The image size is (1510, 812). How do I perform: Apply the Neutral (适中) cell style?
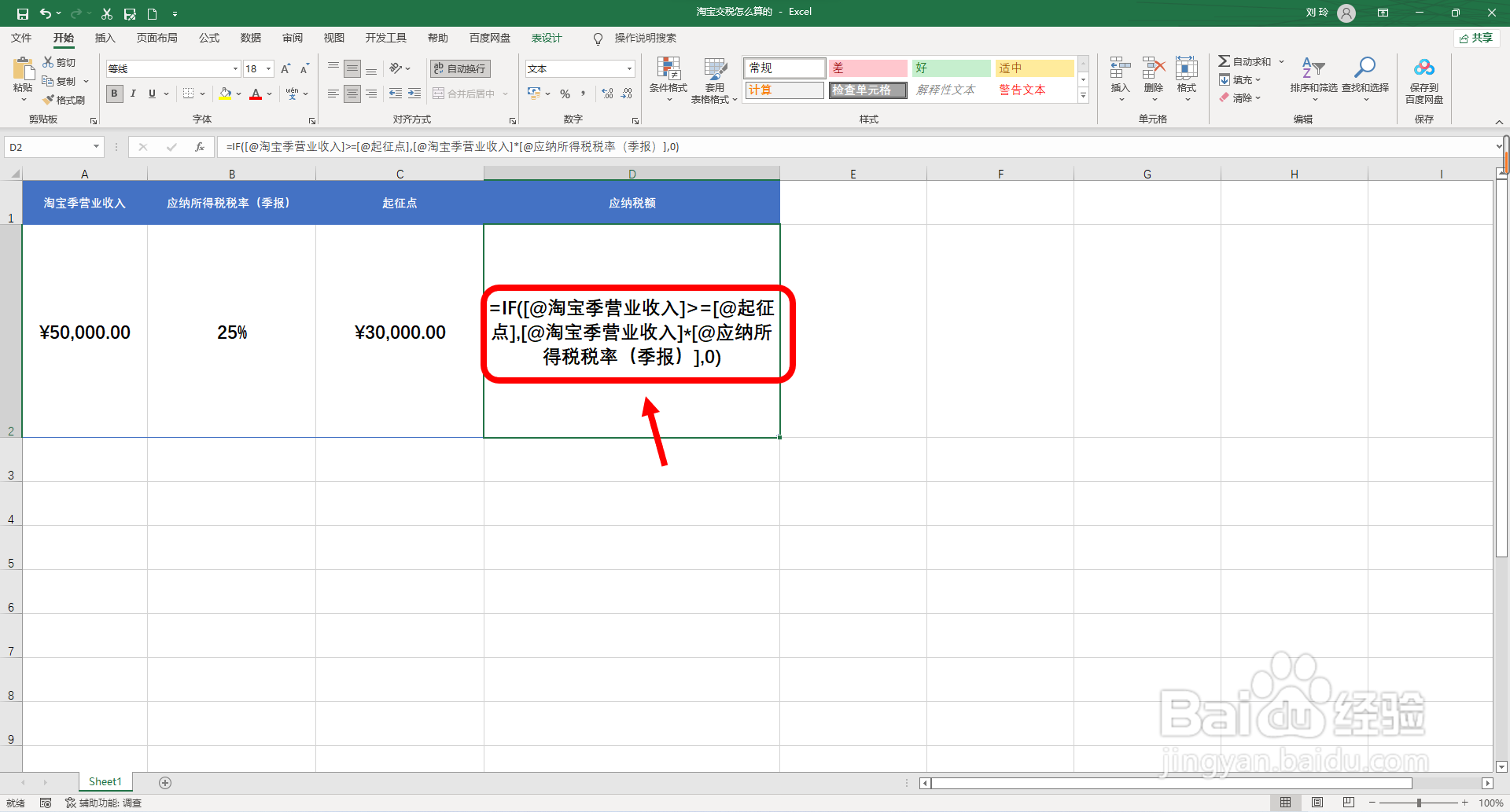coord(1034,68)
